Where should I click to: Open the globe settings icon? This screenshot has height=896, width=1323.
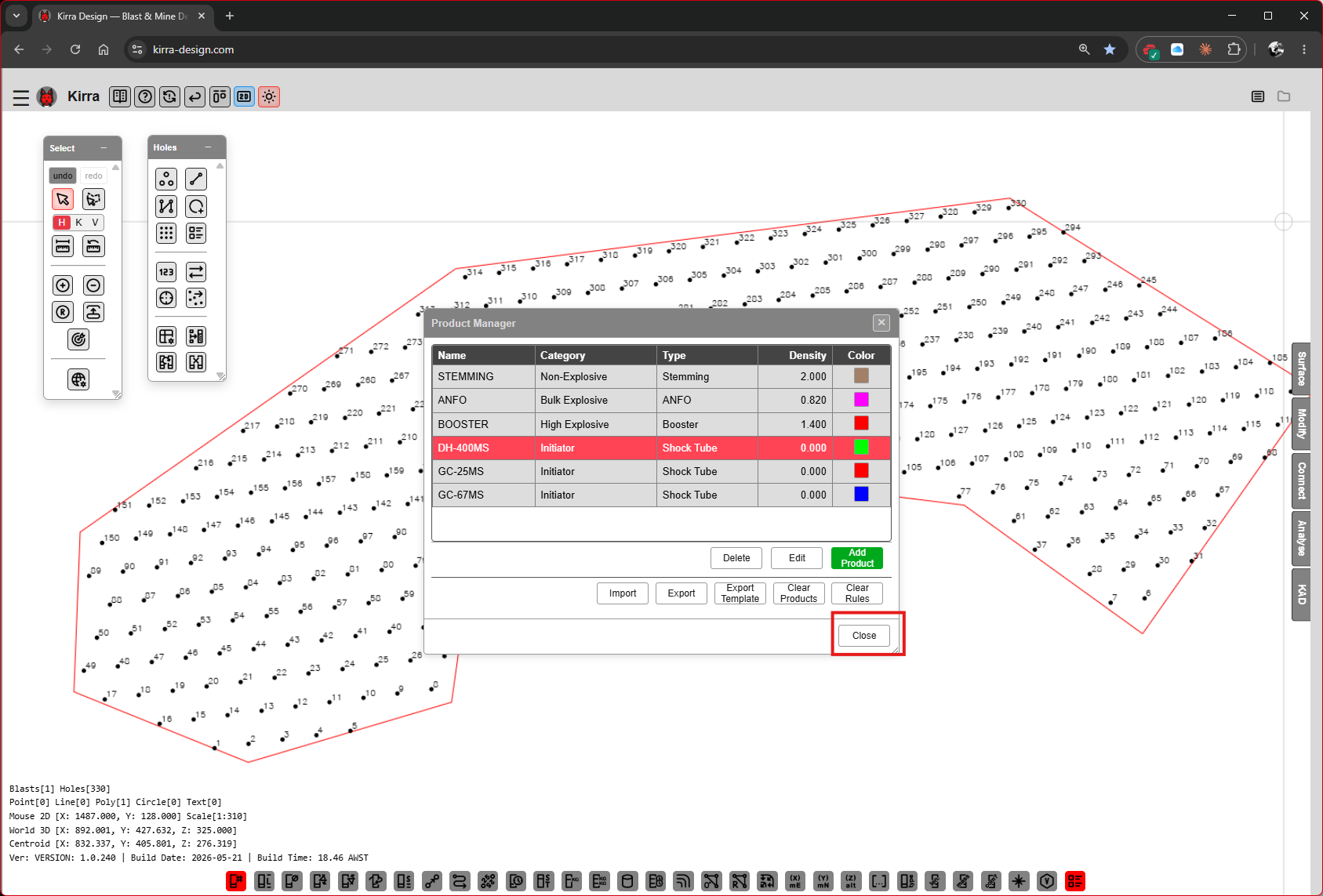(78, 380)
